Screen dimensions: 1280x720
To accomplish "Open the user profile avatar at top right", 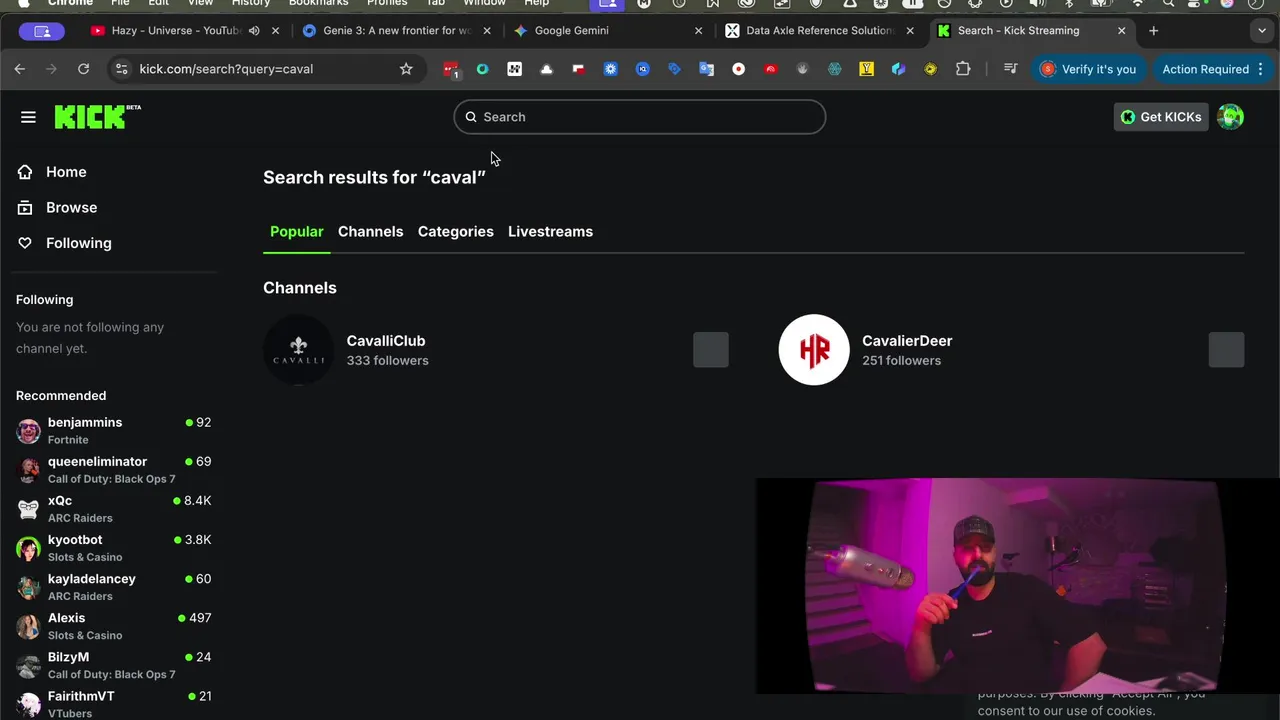I will pyautogui.click(x=1230, y=117).
